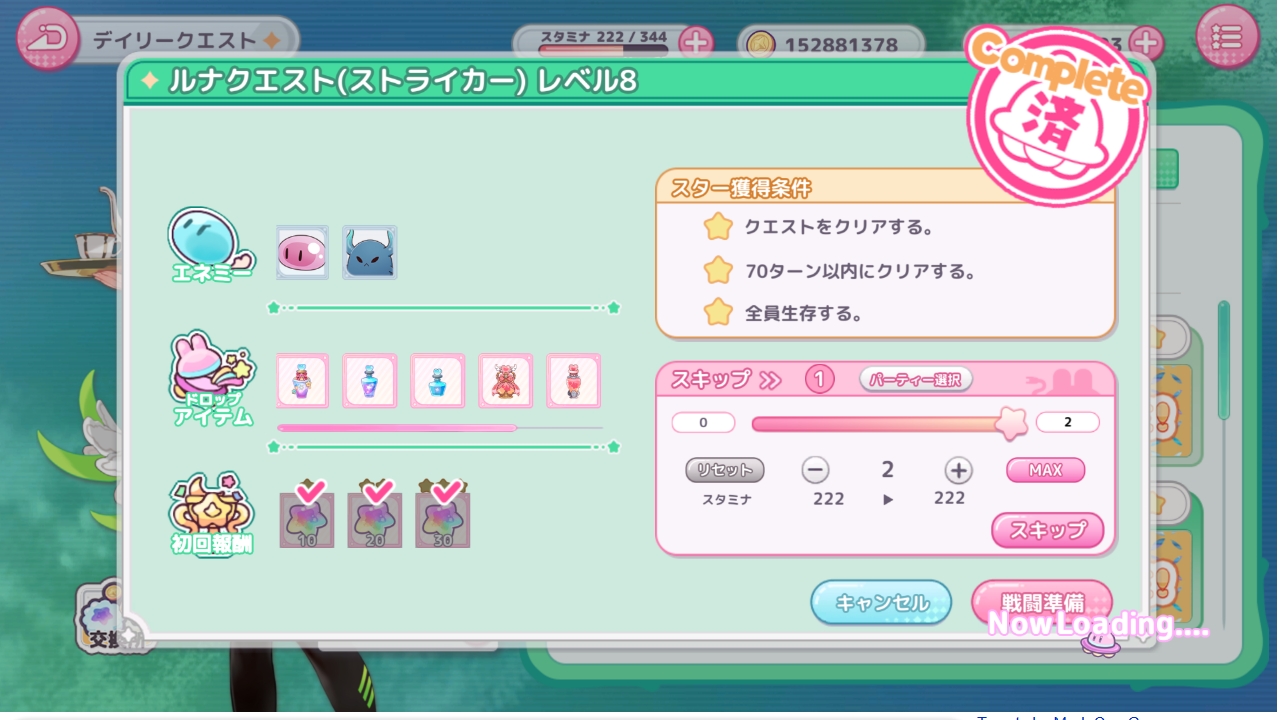Click the pink スキップ button
The height and width of the screenshot is (720, 1280).
point(1047,531)
